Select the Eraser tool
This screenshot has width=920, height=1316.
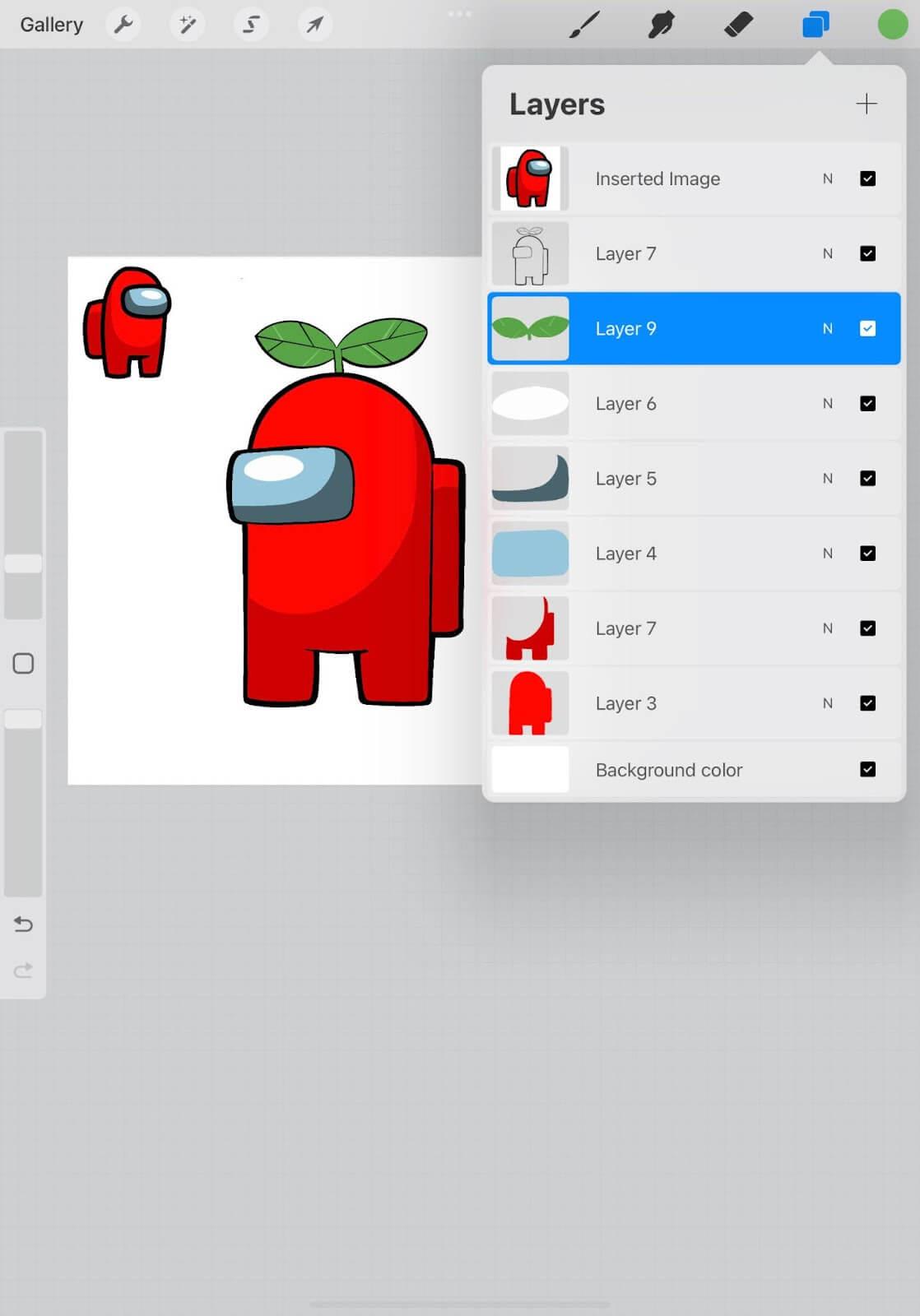(738, 25)
